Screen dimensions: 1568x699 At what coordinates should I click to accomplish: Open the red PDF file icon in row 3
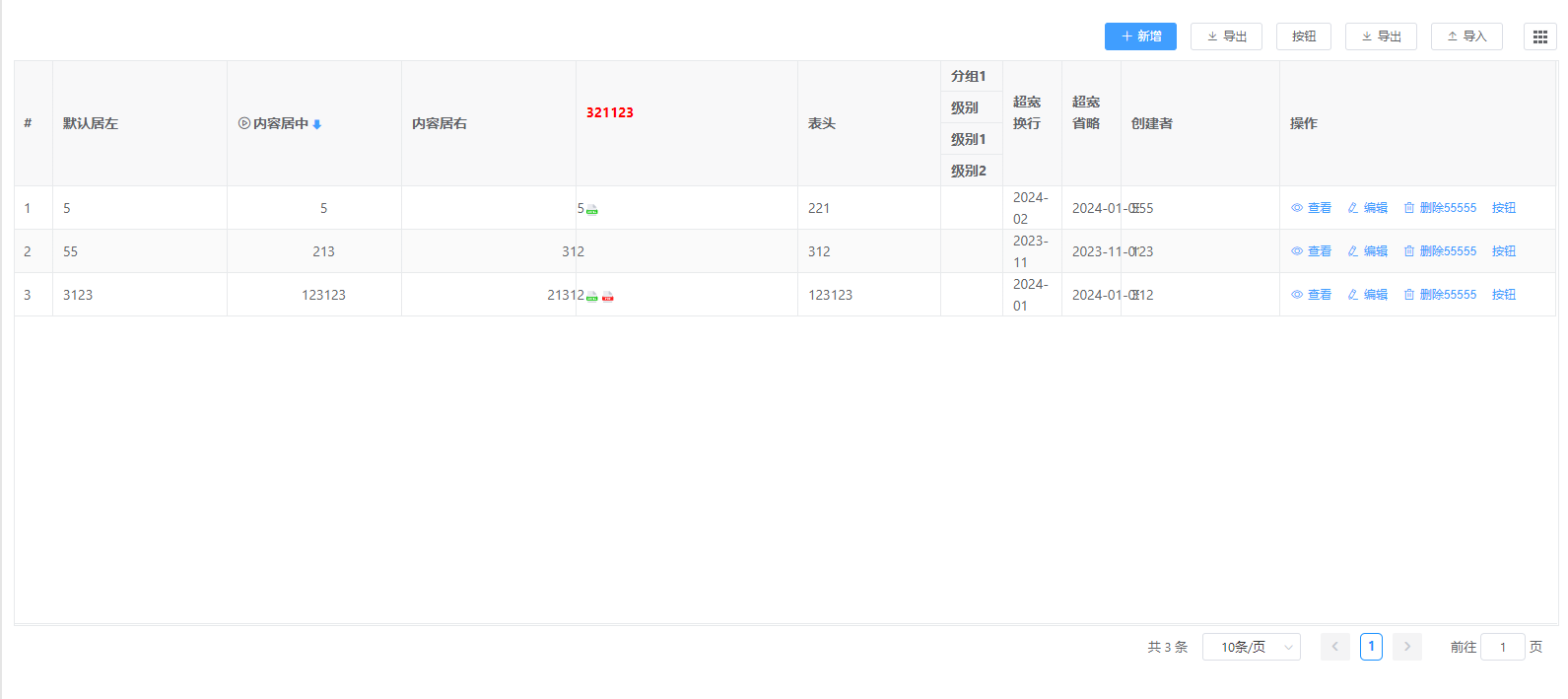[x=607, y=296]
